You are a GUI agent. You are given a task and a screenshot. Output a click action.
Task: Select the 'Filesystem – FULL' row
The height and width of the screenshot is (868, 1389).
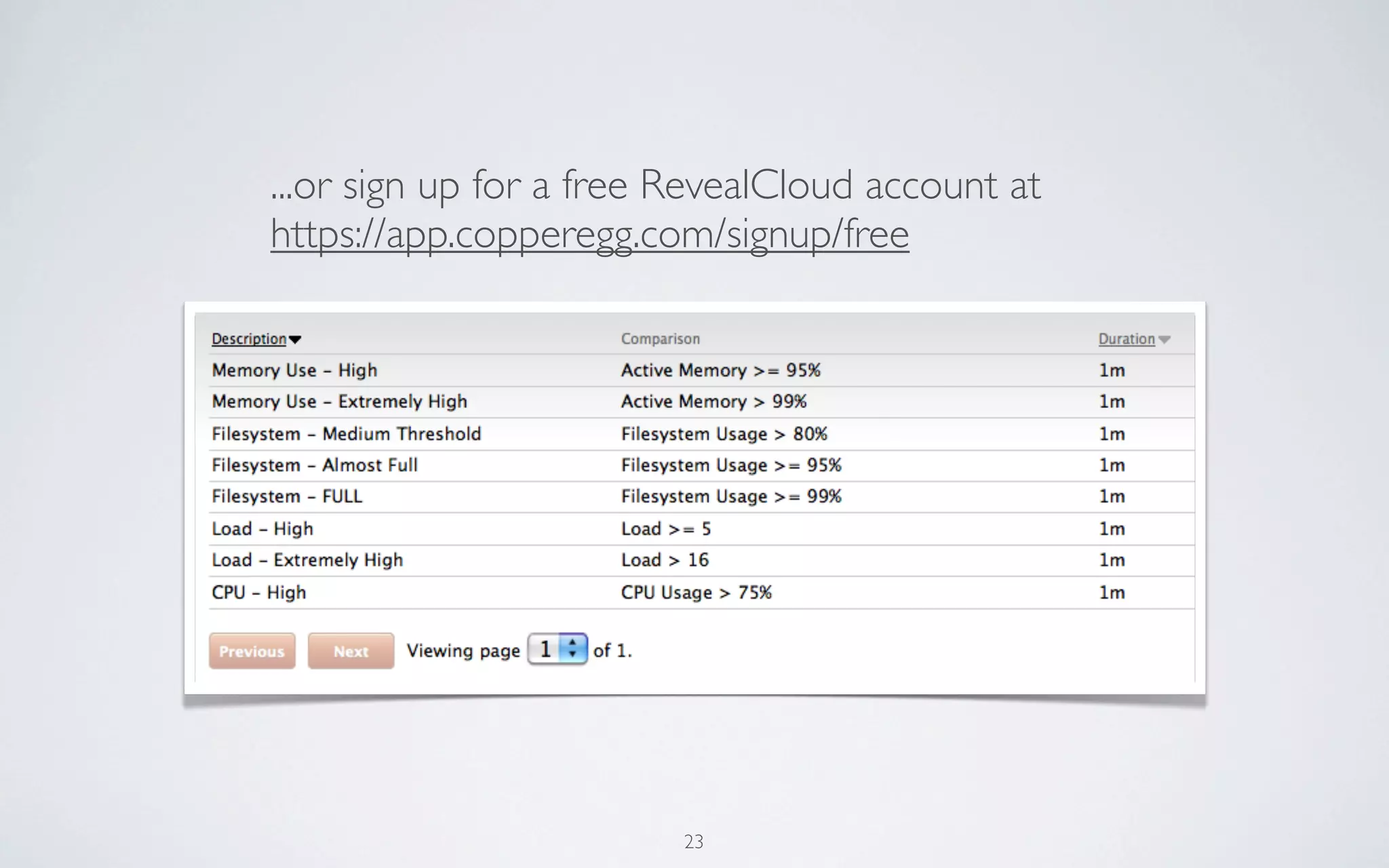tap(701, 497)
